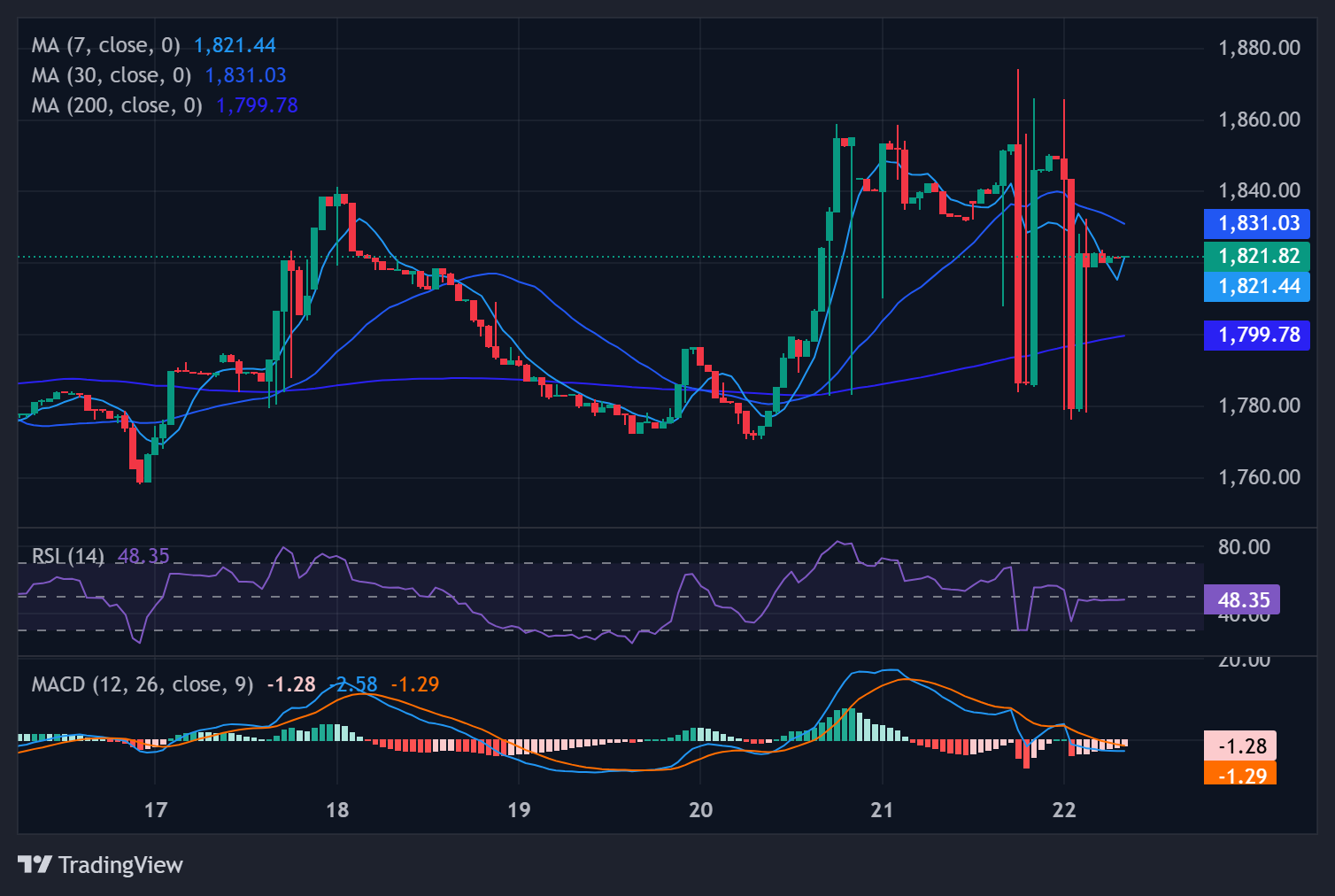Select the MA (30, close, 0) indicator label
The height and width of the screenshot is (896, 1335).
(x=111, y=75)
